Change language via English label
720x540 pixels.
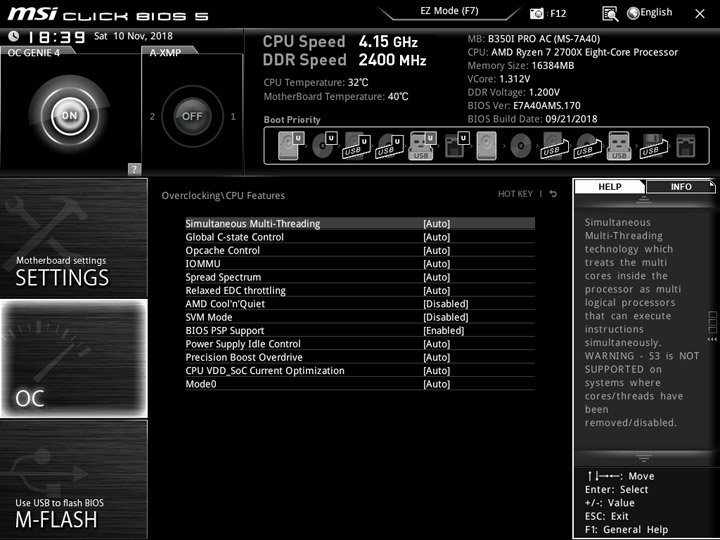(656, 12)
